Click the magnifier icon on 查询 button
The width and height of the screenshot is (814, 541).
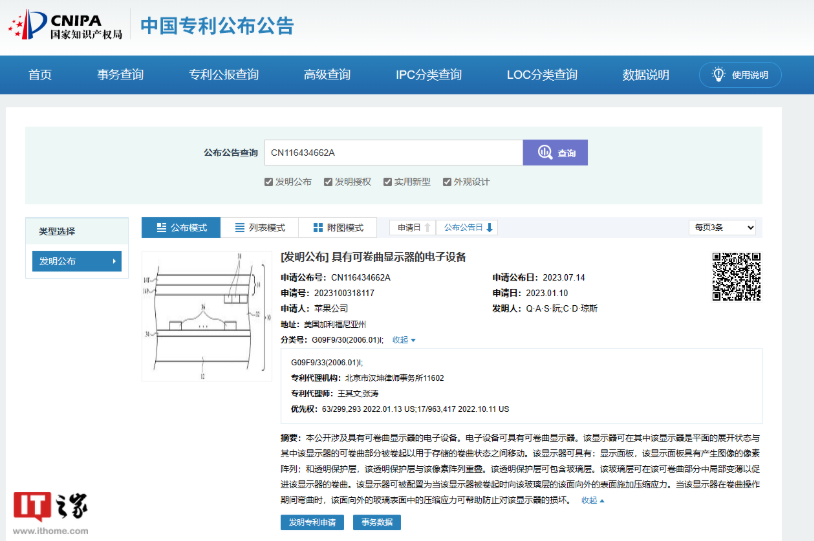pos(545,153)
